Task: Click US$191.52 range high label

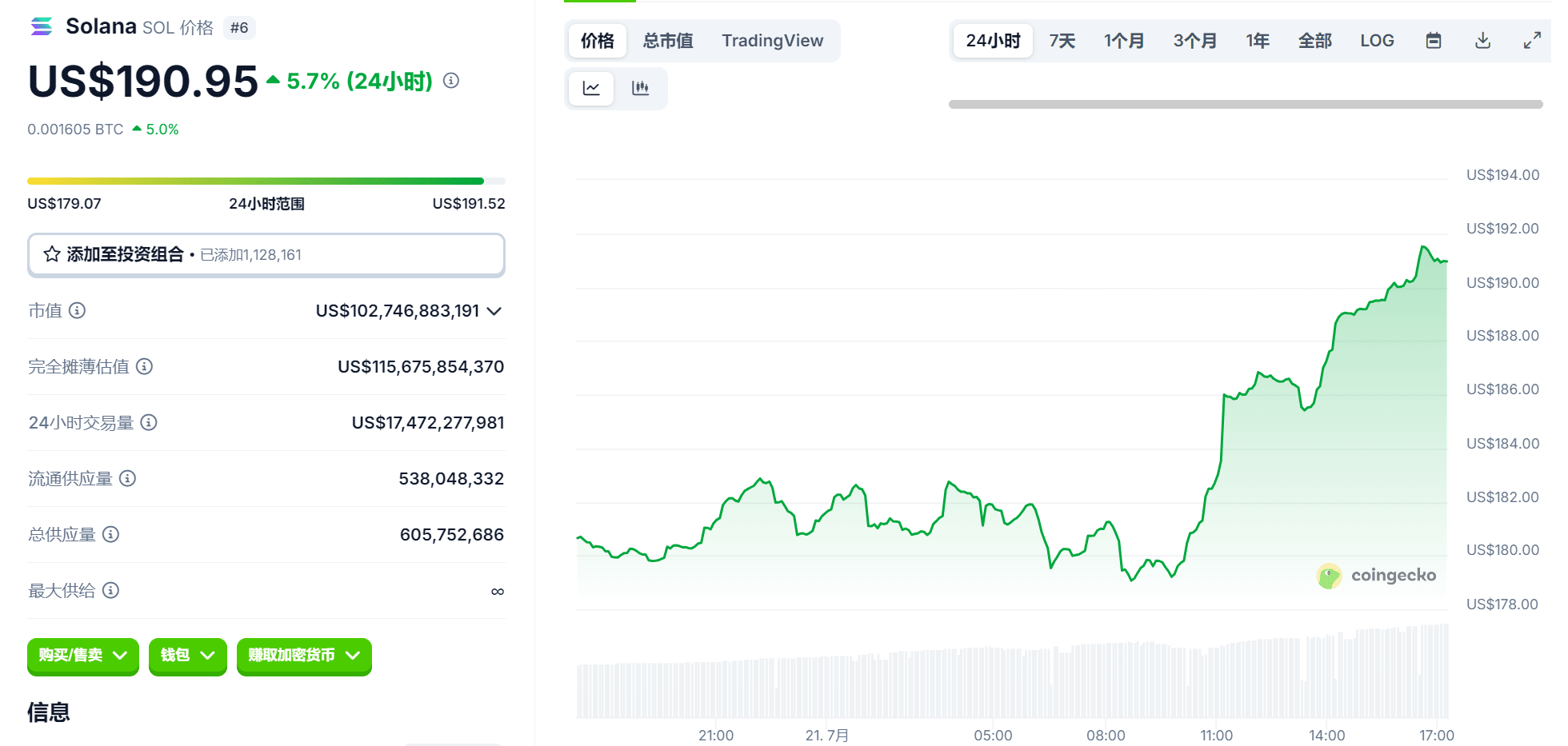Action: pyautogui.click(x=469, y=203)
